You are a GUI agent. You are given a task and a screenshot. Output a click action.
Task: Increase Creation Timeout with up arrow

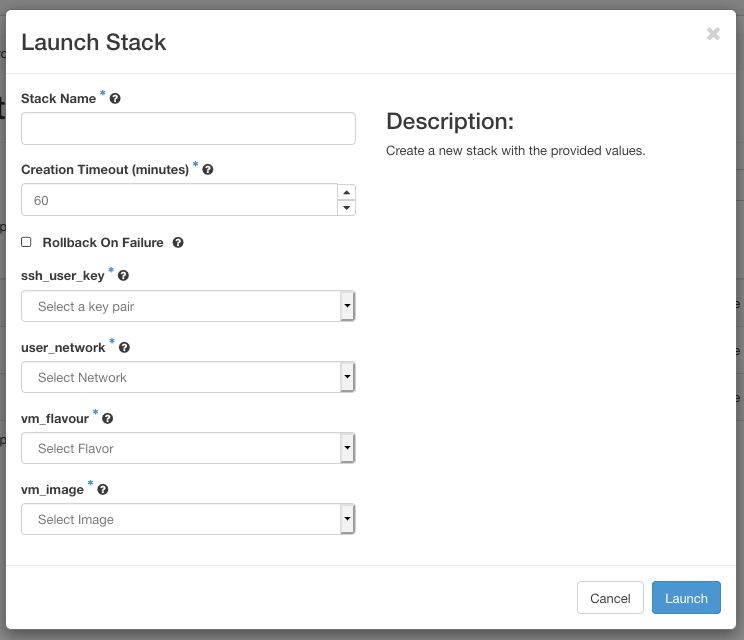tap(346, 192)
